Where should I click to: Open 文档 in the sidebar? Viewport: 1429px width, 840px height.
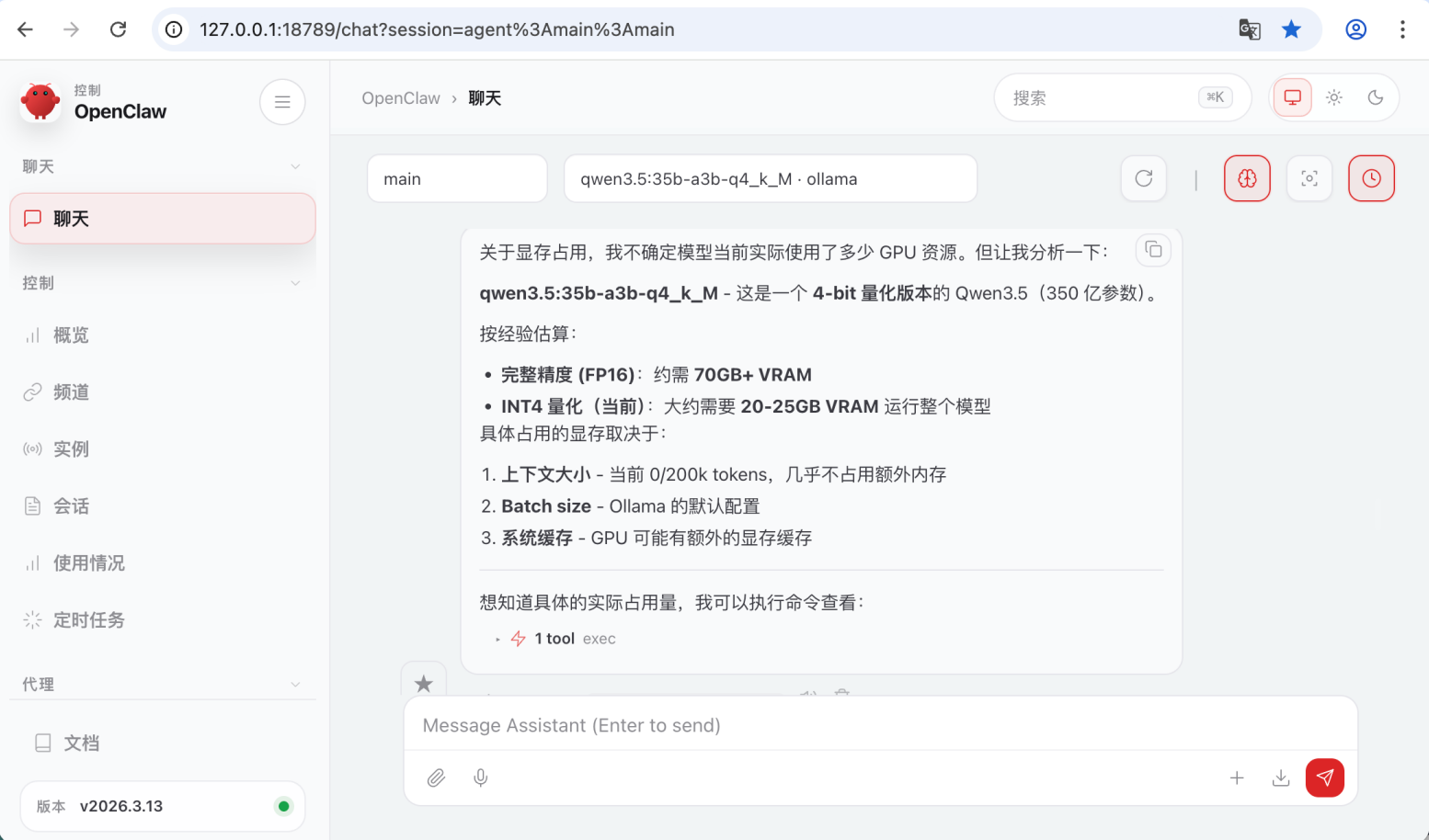pyautogui.click(x=163, y=744)
